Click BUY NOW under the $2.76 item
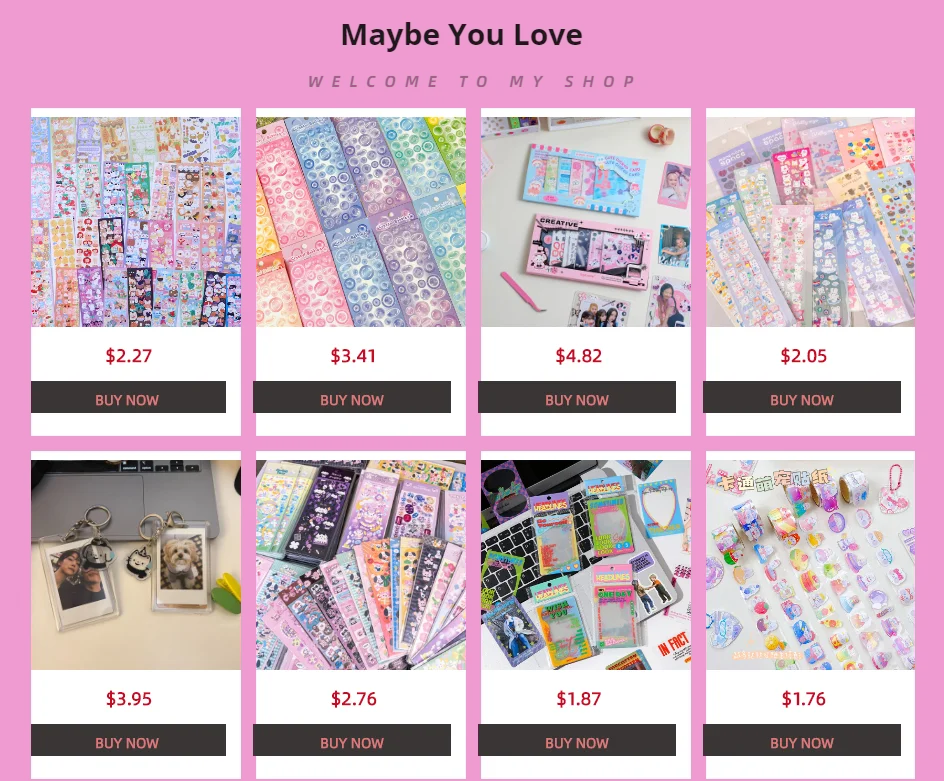 click(352, 740)
